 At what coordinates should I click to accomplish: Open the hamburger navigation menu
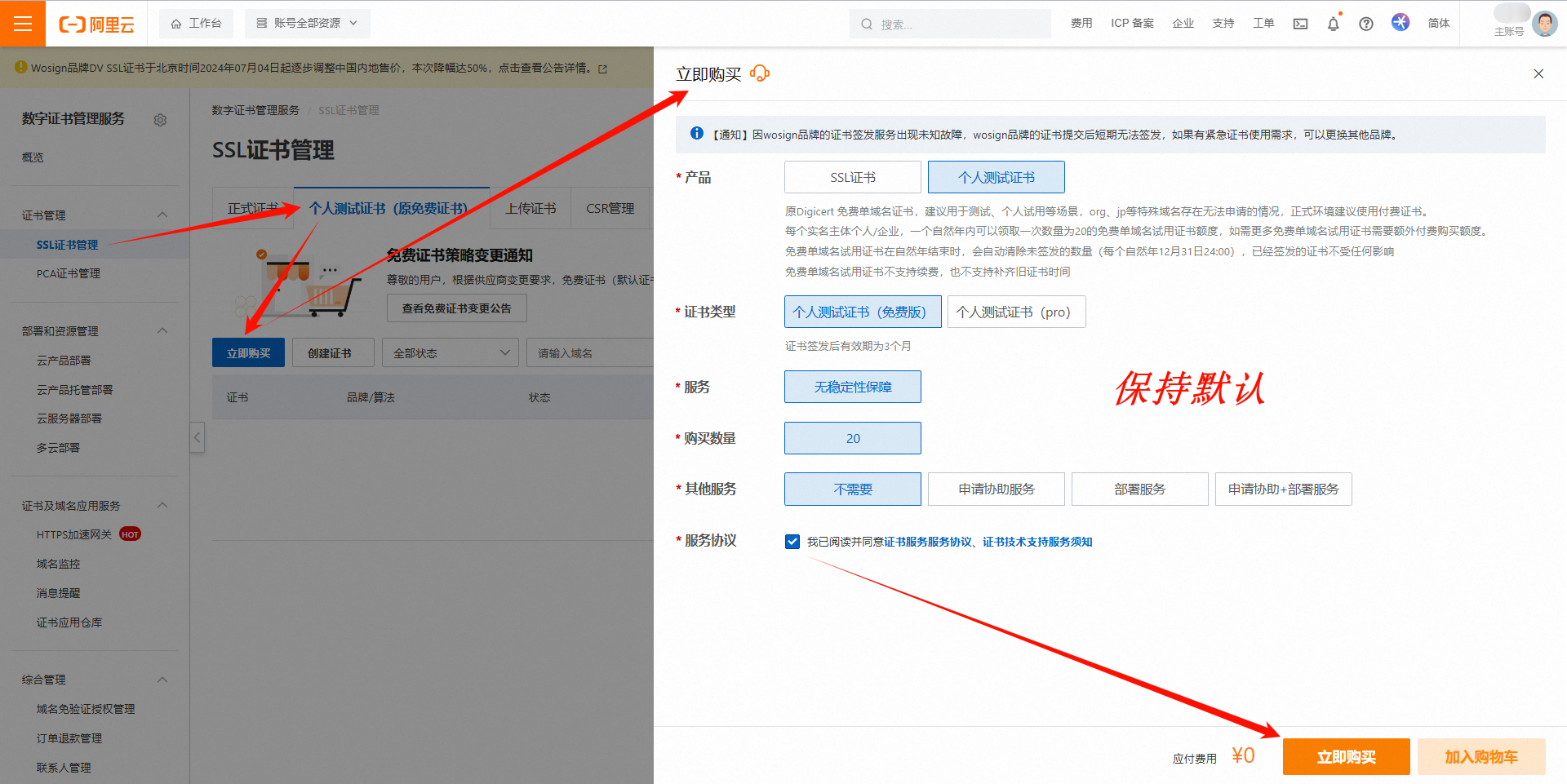click(22, 23)
